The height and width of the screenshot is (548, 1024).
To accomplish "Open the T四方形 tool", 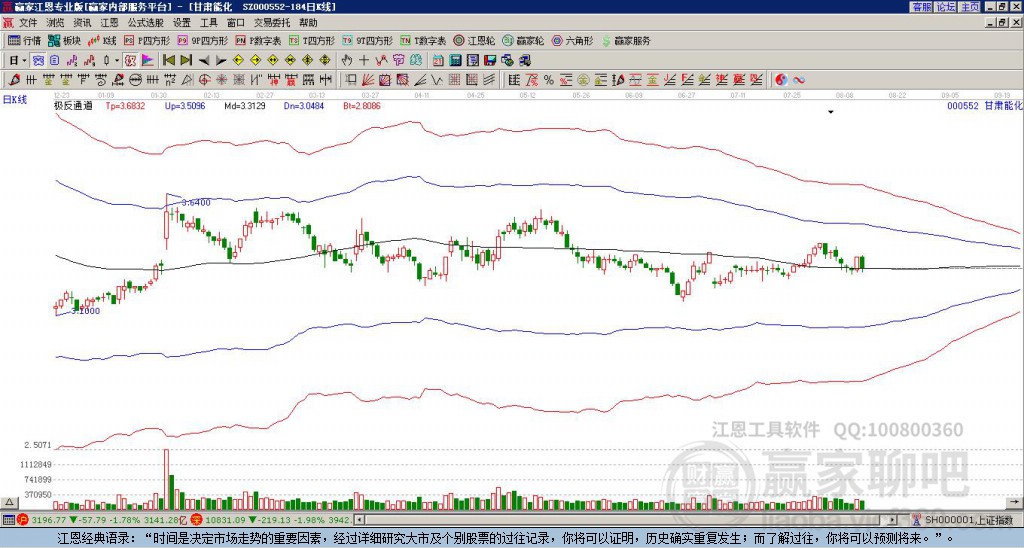I will click(312, 40).
